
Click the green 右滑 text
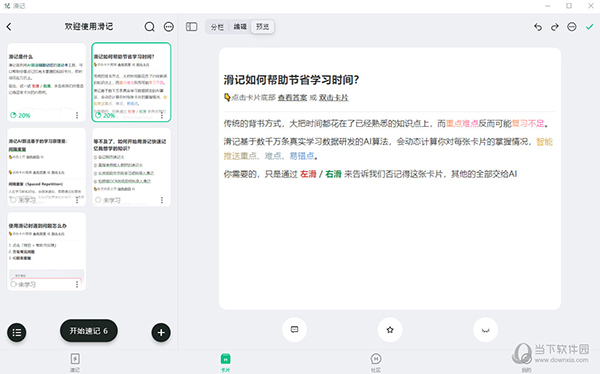click(x=333, y=174)
